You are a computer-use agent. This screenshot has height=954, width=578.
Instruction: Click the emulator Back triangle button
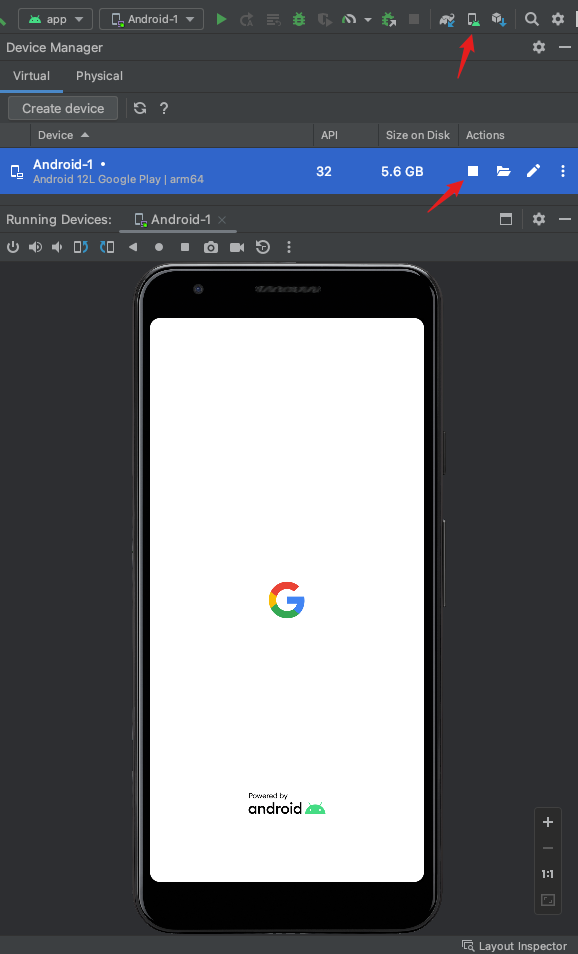(133, 247)
